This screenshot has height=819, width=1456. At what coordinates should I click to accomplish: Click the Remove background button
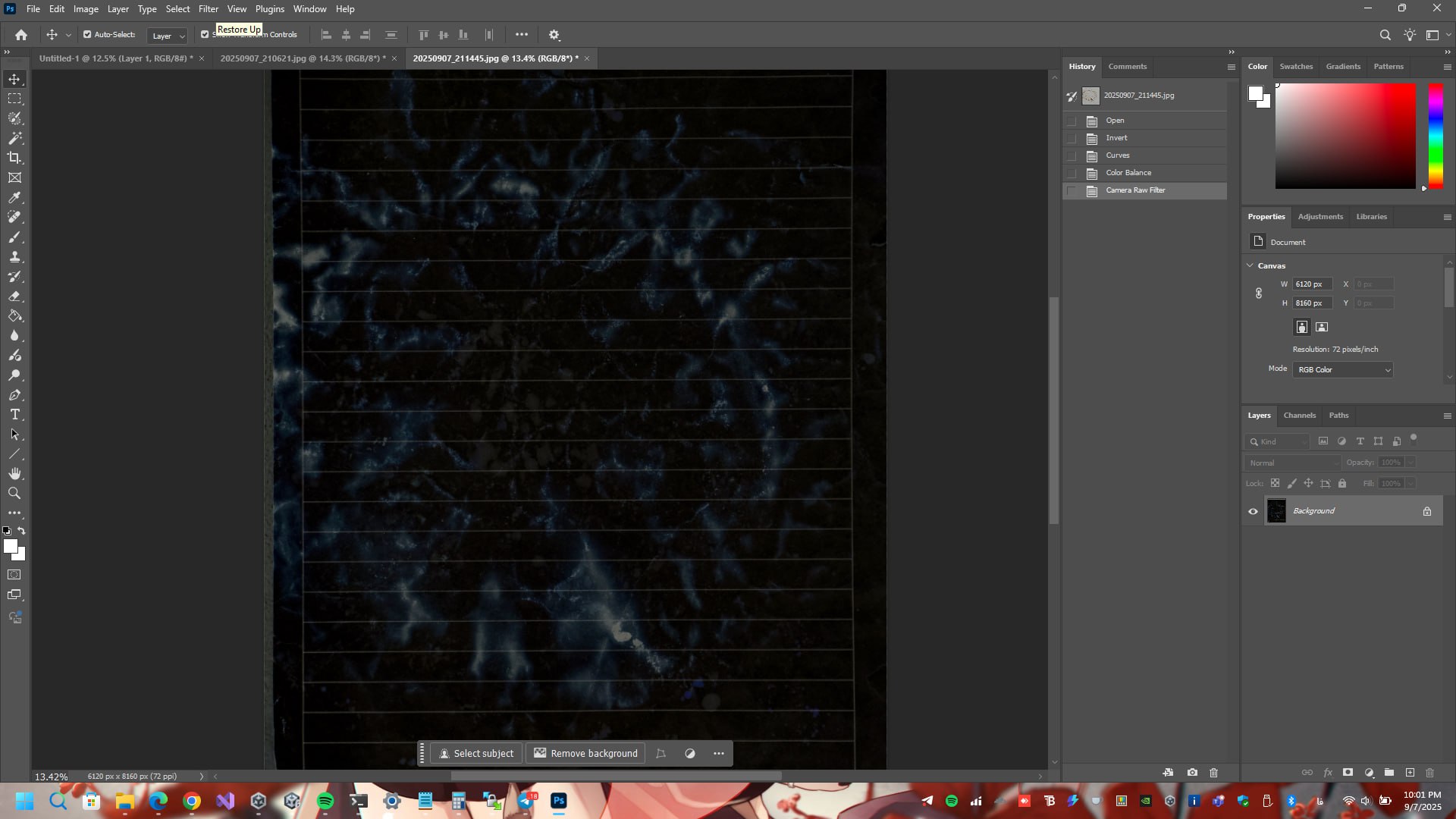pyautogui.click(x=585, y=753)
